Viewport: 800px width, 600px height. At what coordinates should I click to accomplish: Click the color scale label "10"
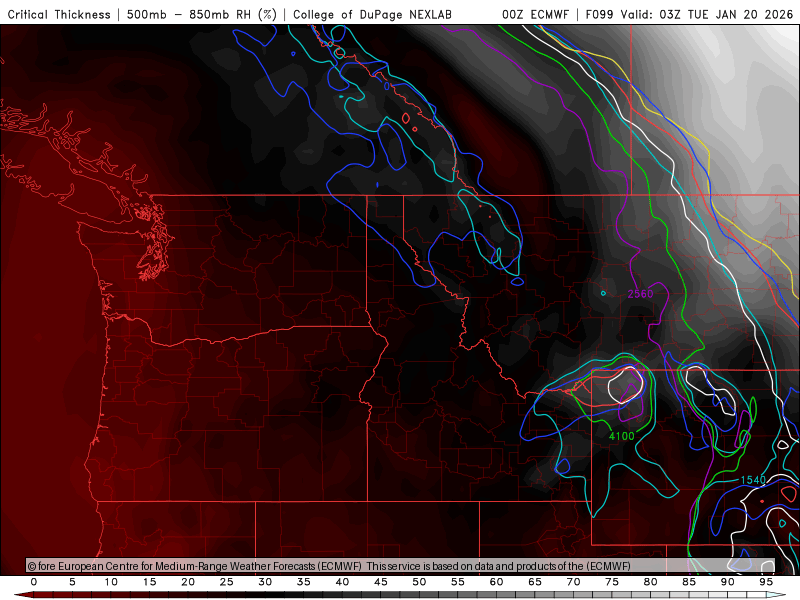point(111,582)
